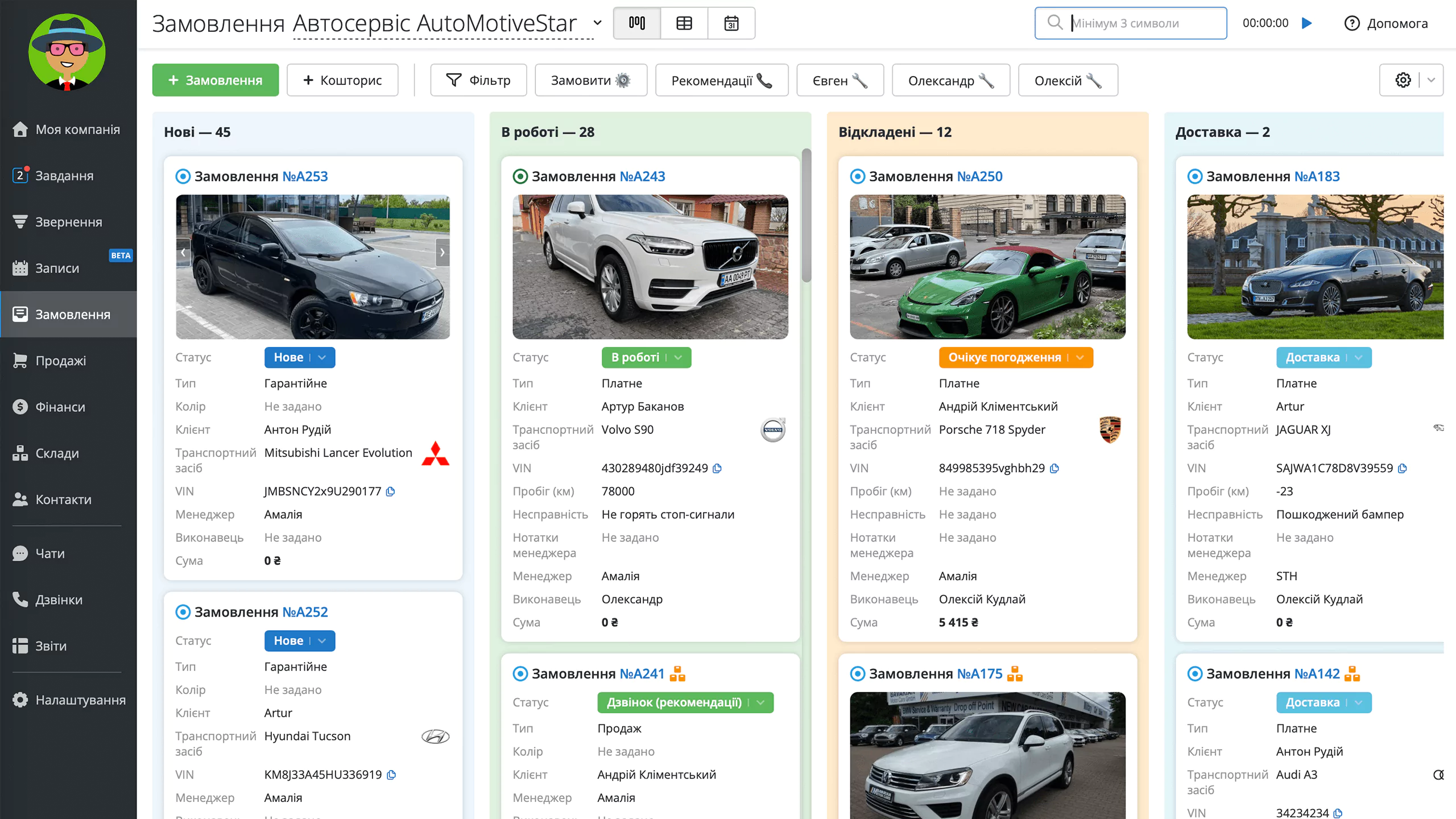This screenshot has height=819, width=1456.
Task: Toggle status circle of order A243
Action: 520,176
